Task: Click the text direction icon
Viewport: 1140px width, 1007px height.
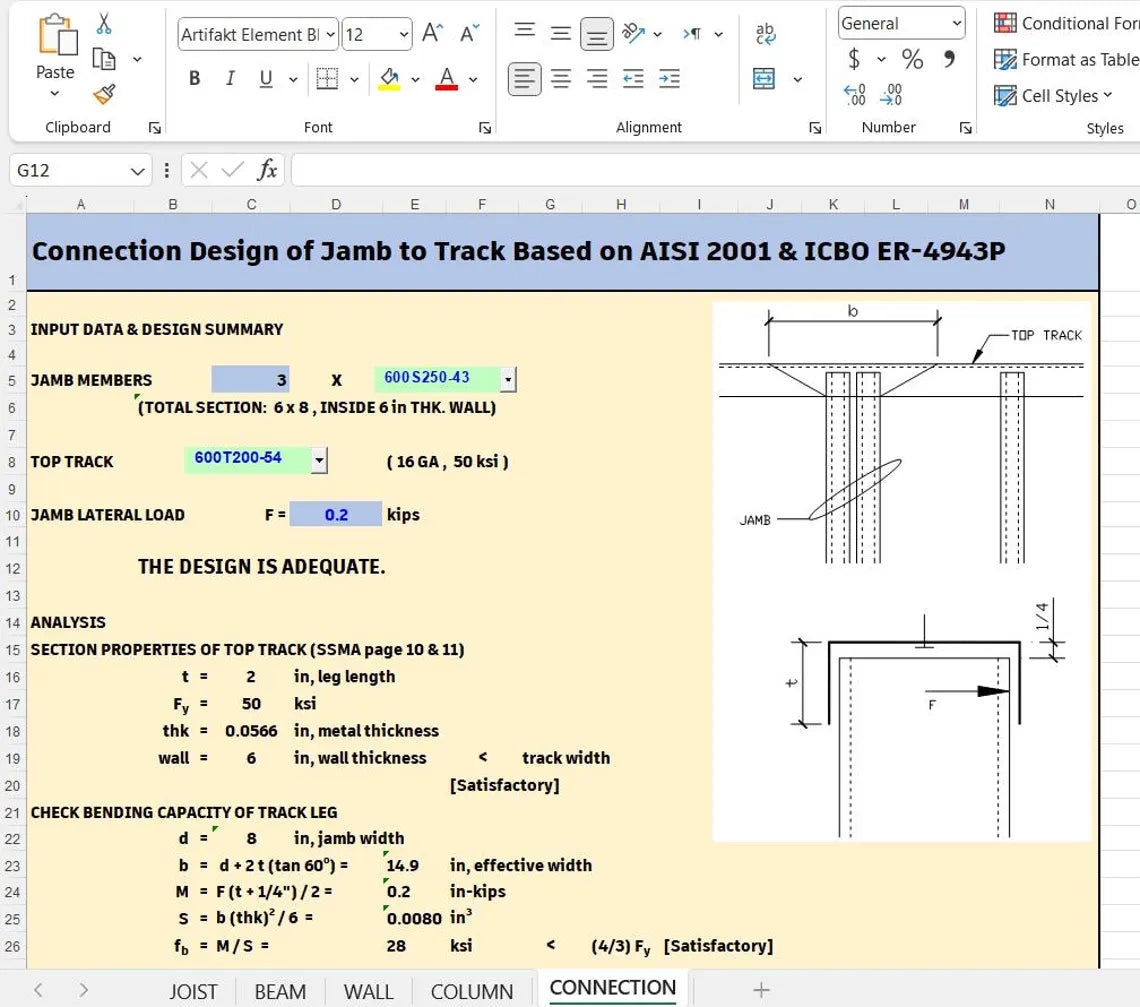Action: point(692,33)
